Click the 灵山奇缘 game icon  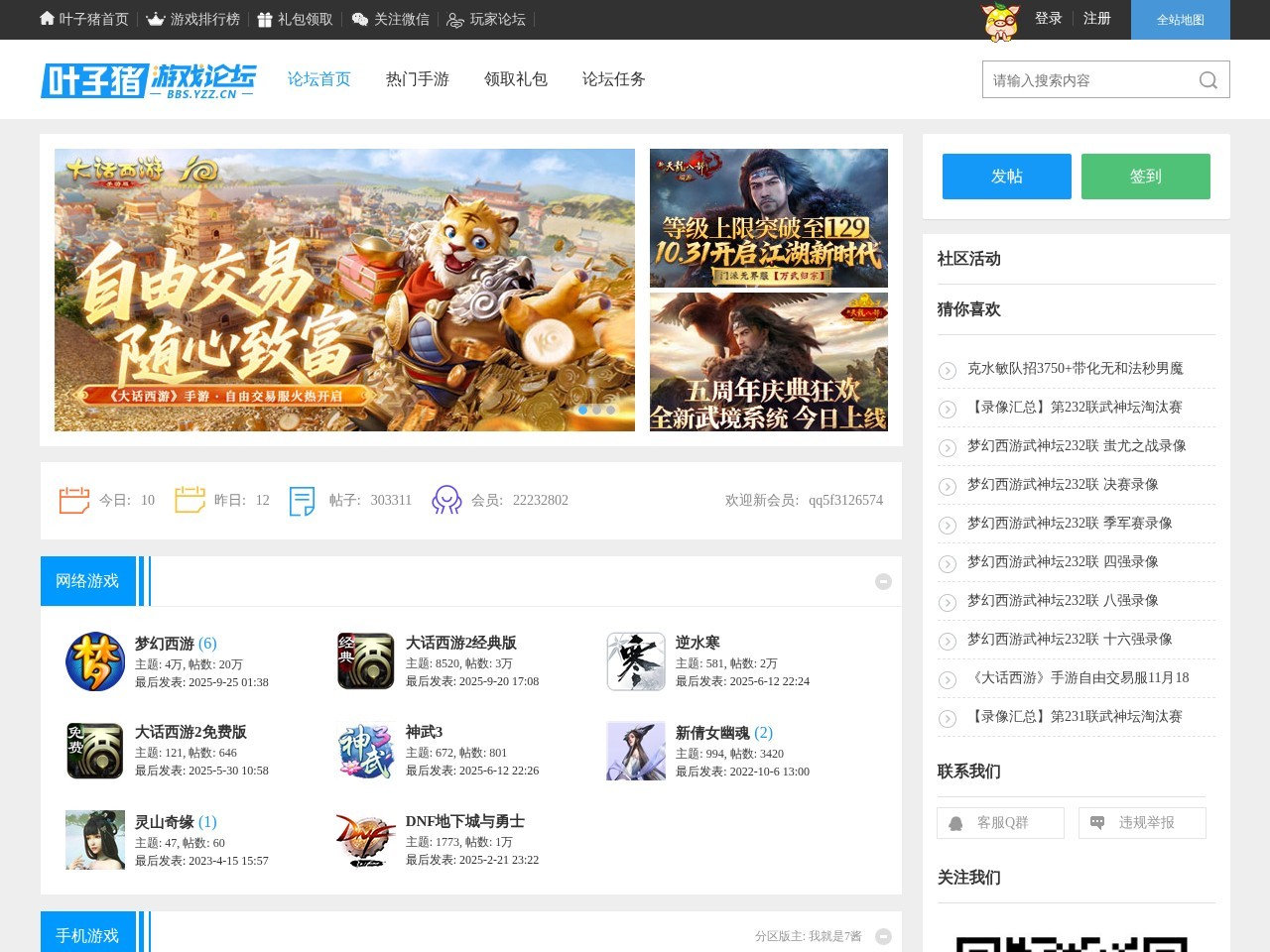[x=95, y=840]
